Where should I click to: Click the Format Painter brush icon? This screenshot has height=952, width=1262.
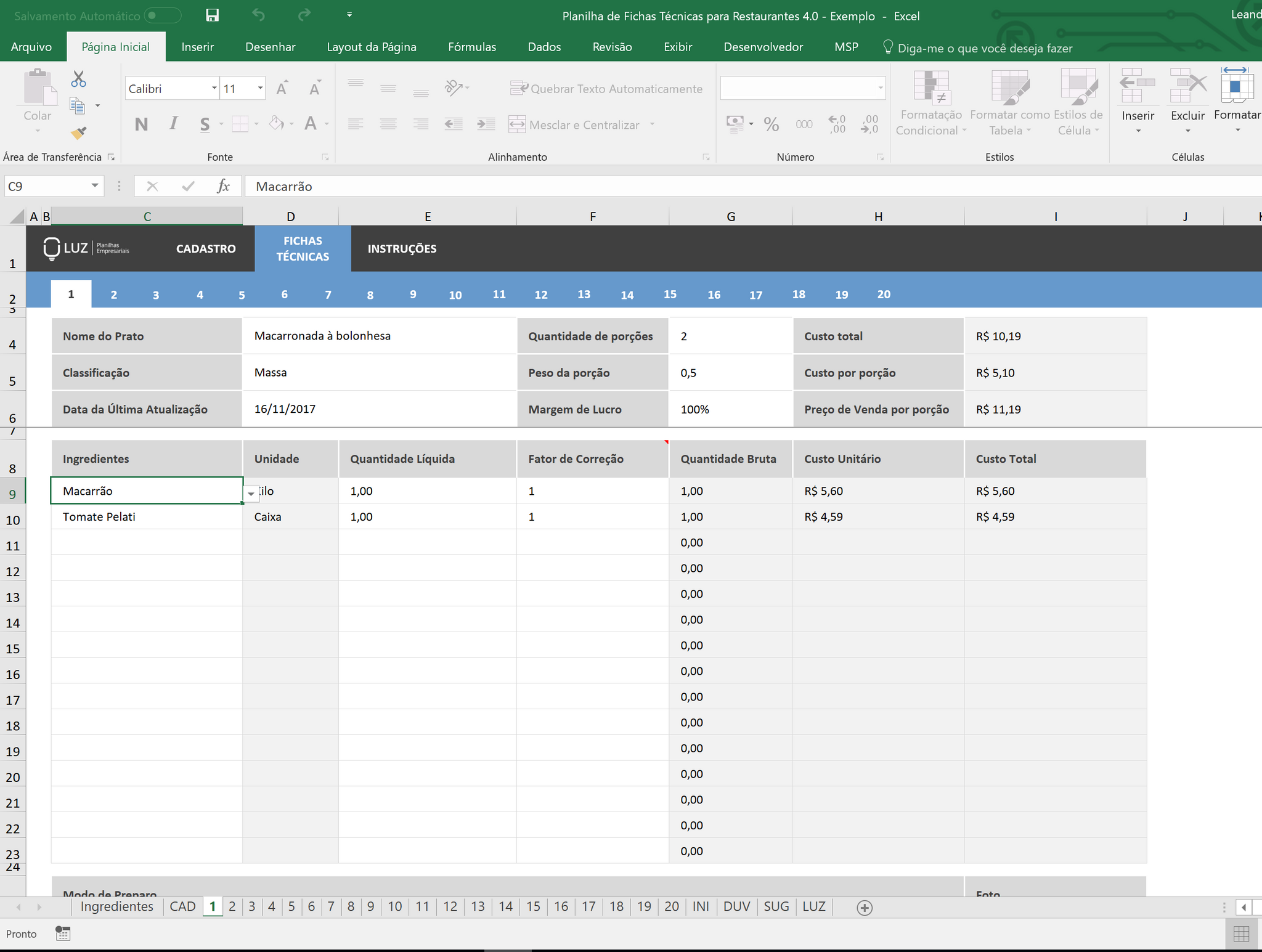tap(78, 132)
